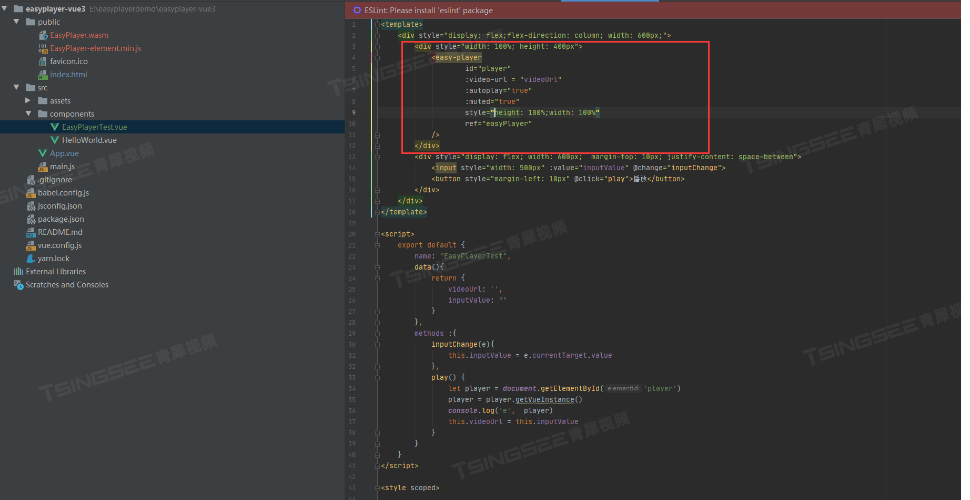The width and height of the screenshot is (970, 500).
Task: Collapse the src folder arrow
Action: (17, 88)
